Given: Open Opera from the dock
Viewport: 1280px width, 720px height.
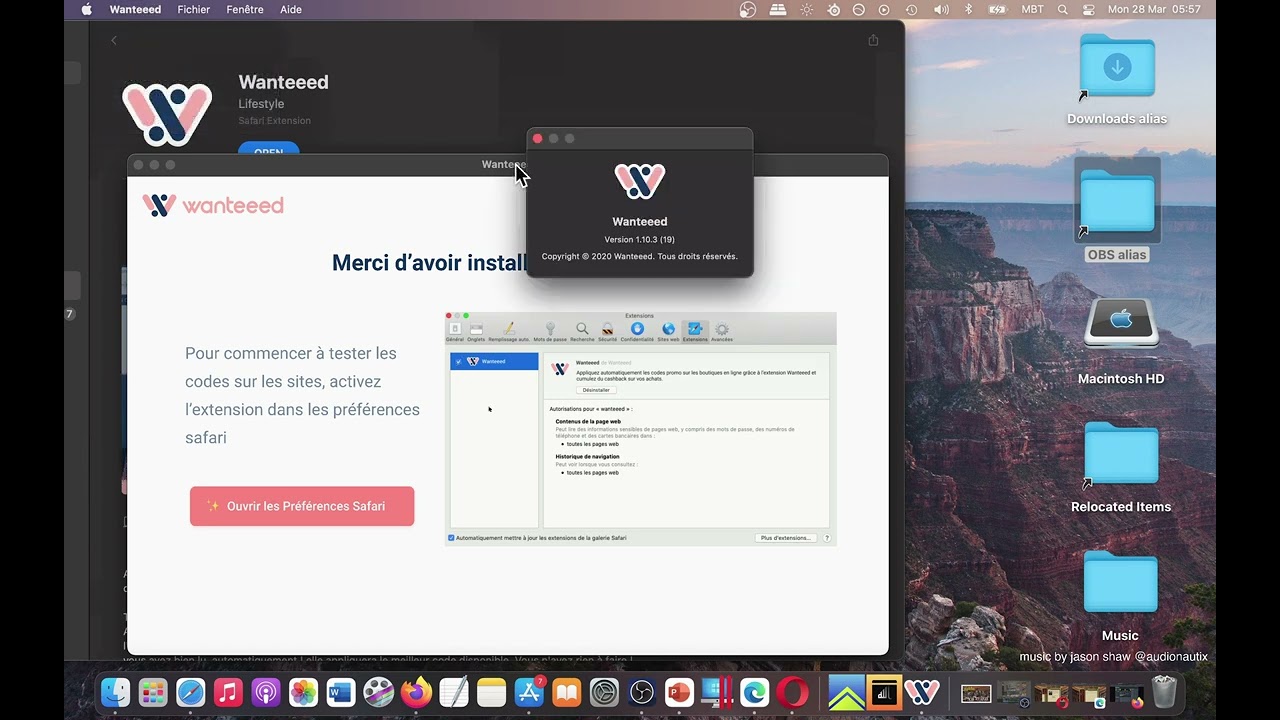Looking at the screenshot, I should [x=793, y=692].
